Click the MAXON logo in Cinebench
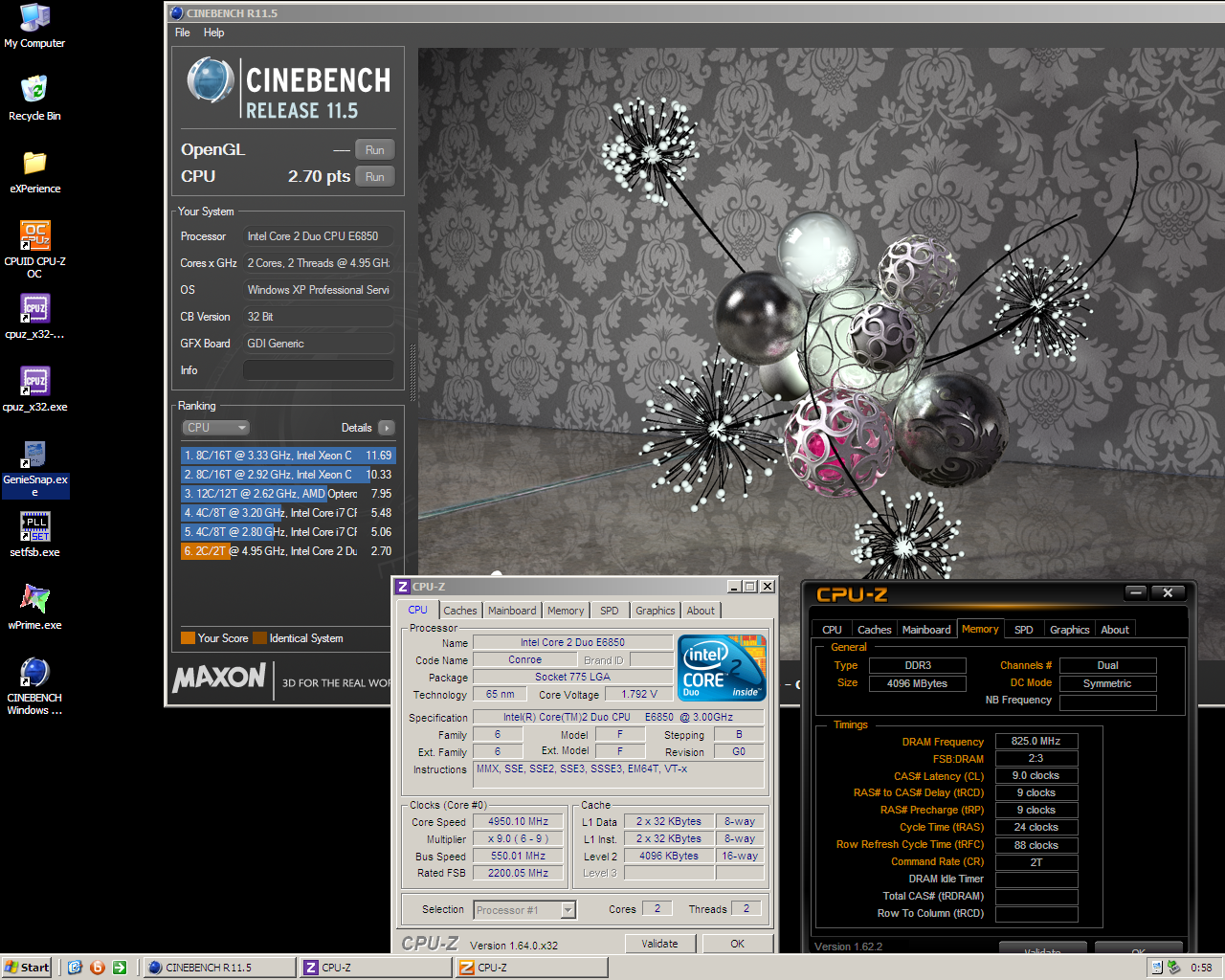Screen dimensions: 1225x980 coord(219,678)
